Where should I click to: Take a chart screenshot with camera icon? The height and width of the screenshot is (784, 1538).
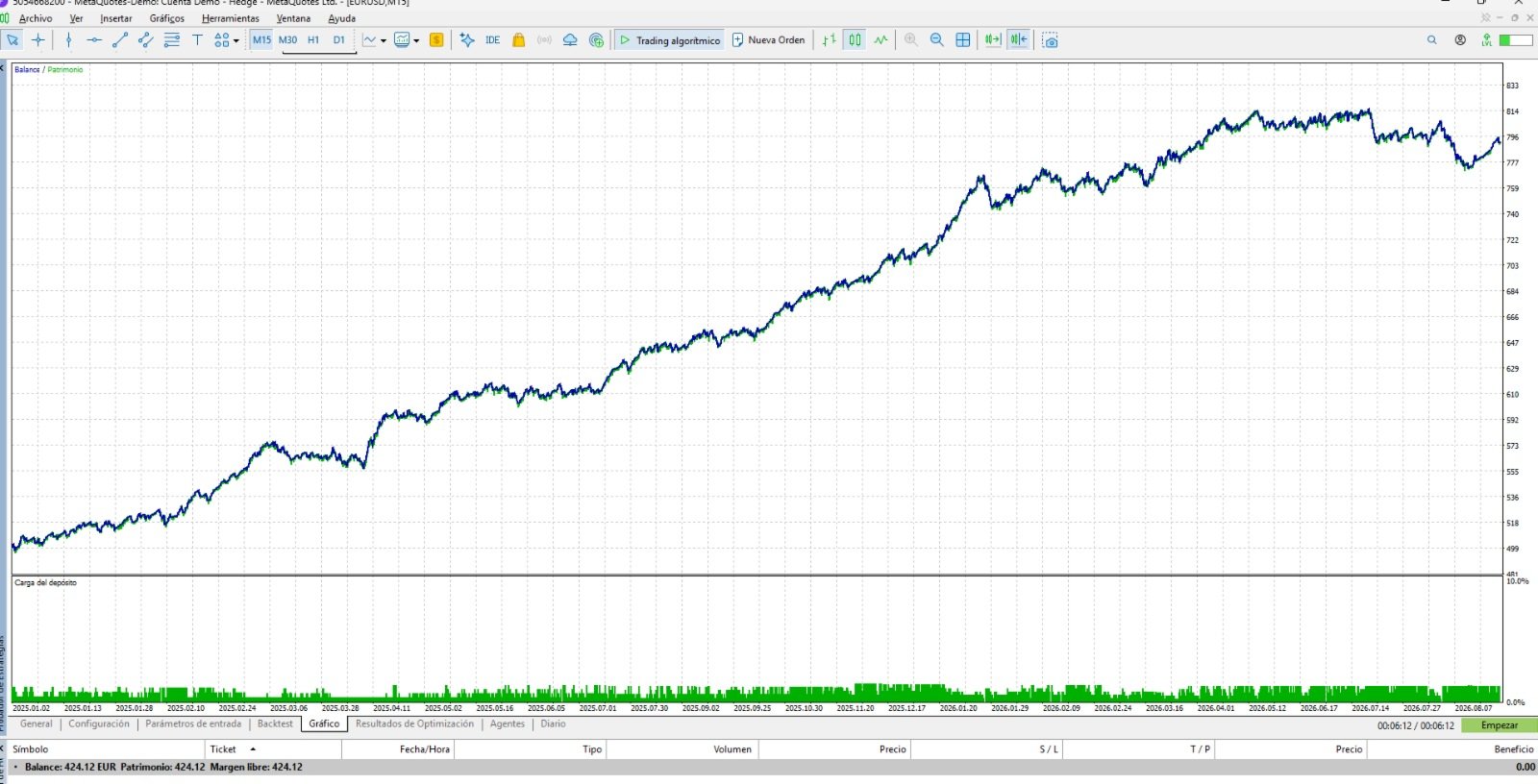pyautogui.click(x=1051, y=40)
